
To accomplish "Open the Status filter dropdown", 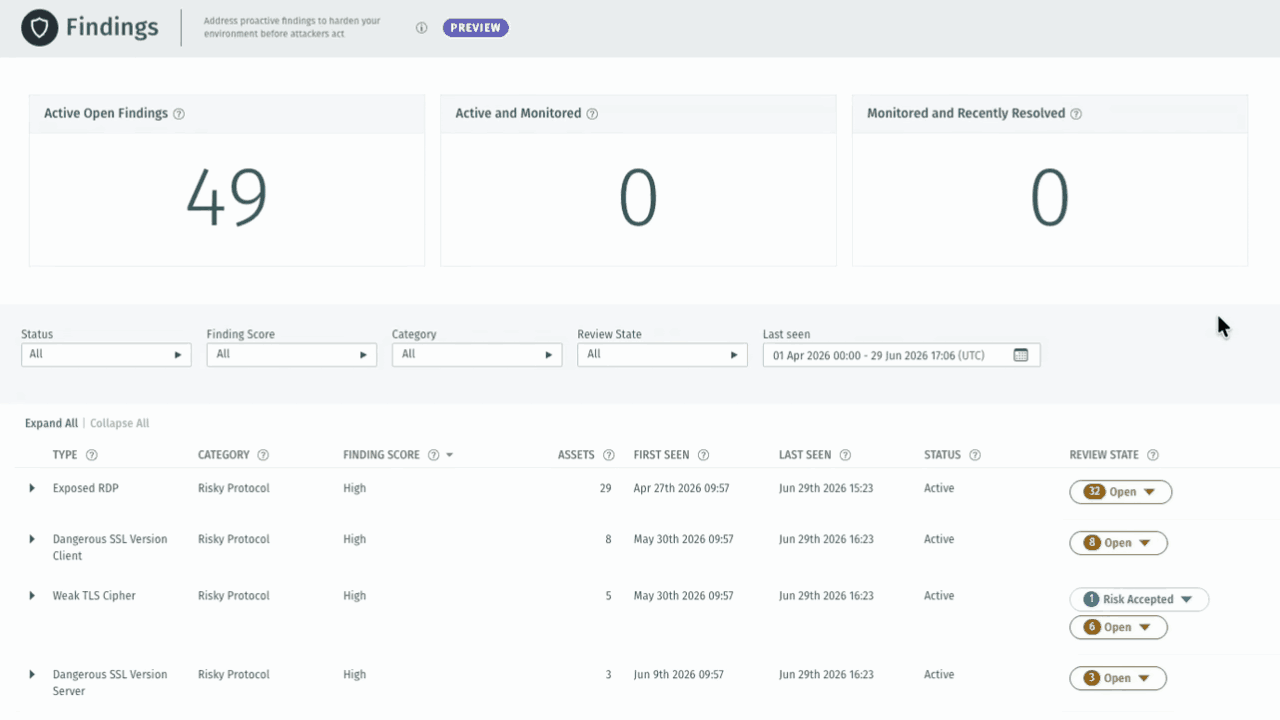I will point(106,354).
